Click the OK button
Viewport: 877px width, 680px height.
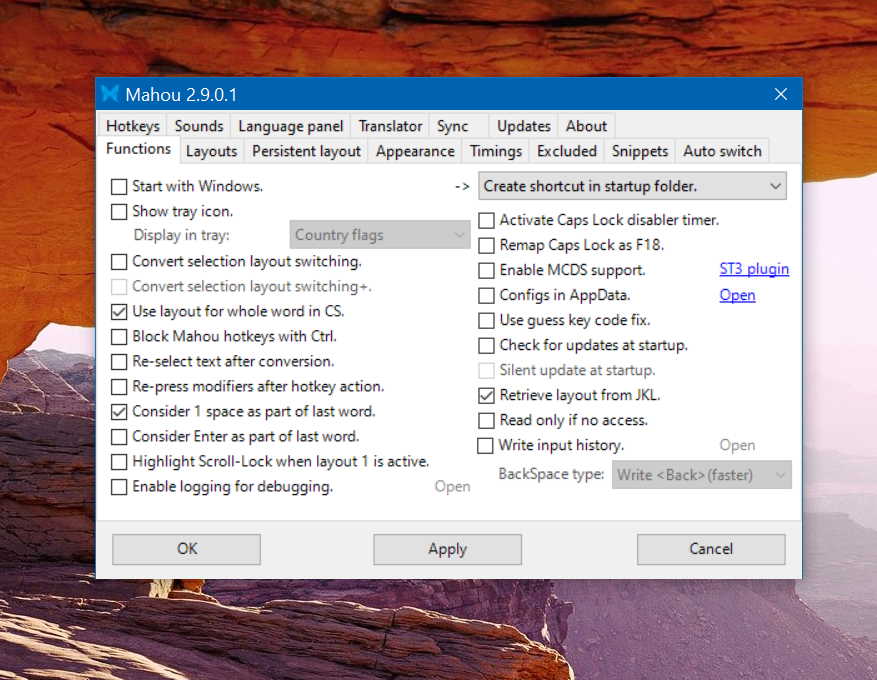click(x=187, y=549)
